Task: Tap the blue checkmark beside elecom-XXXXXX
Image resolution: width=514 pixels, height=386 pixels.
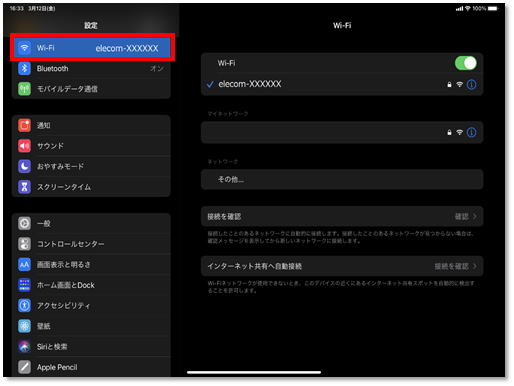Action: [x=210, y=84]
